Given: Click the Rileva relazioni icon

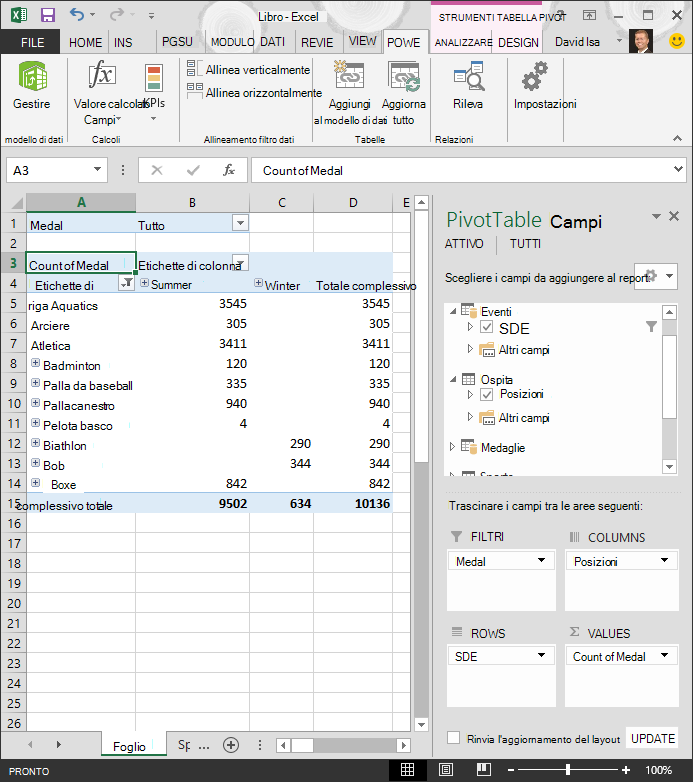Looking at the screenshot, I should [469, 76].
